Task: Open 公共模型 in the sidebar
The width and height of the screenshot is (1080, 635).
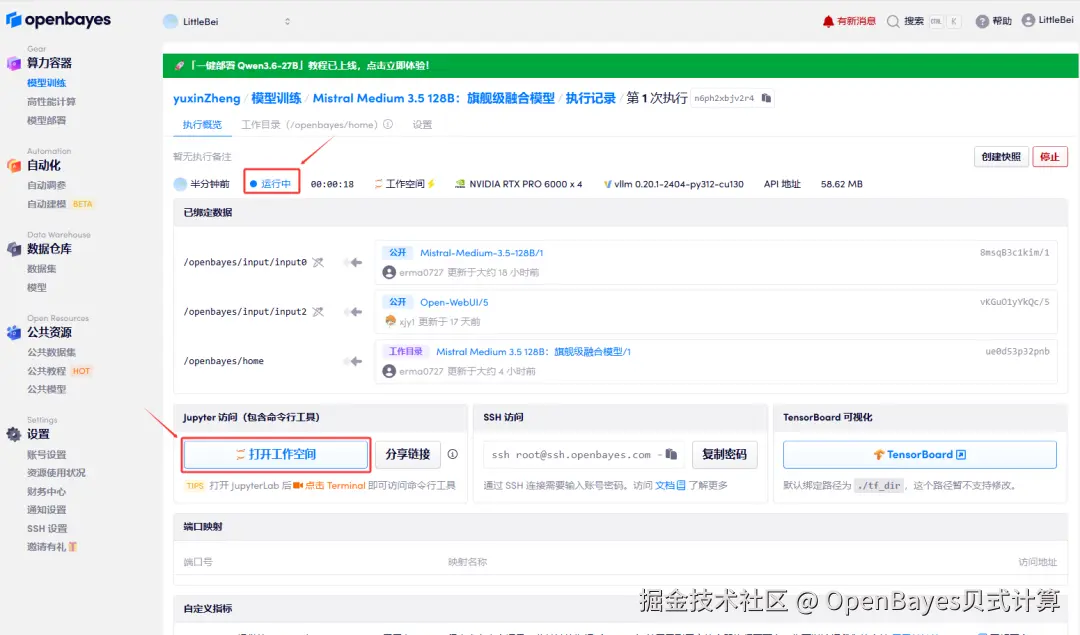Action: pos(46,390)
